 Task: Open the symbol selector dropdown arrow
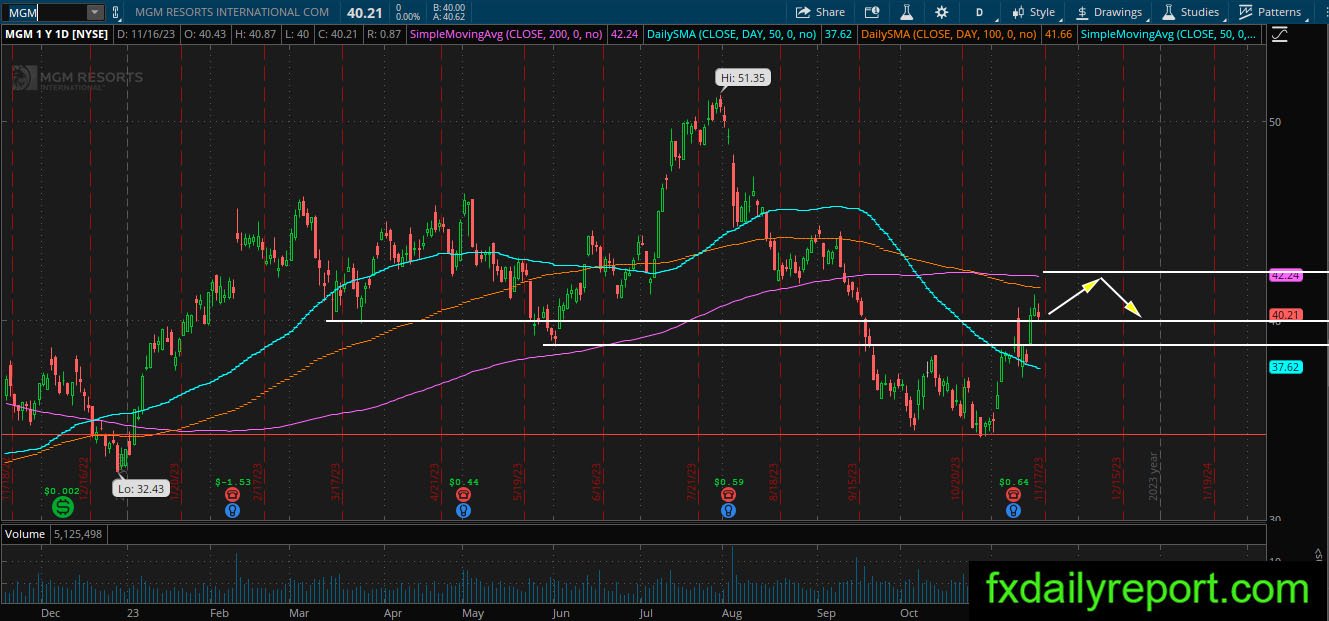point(95,12)
